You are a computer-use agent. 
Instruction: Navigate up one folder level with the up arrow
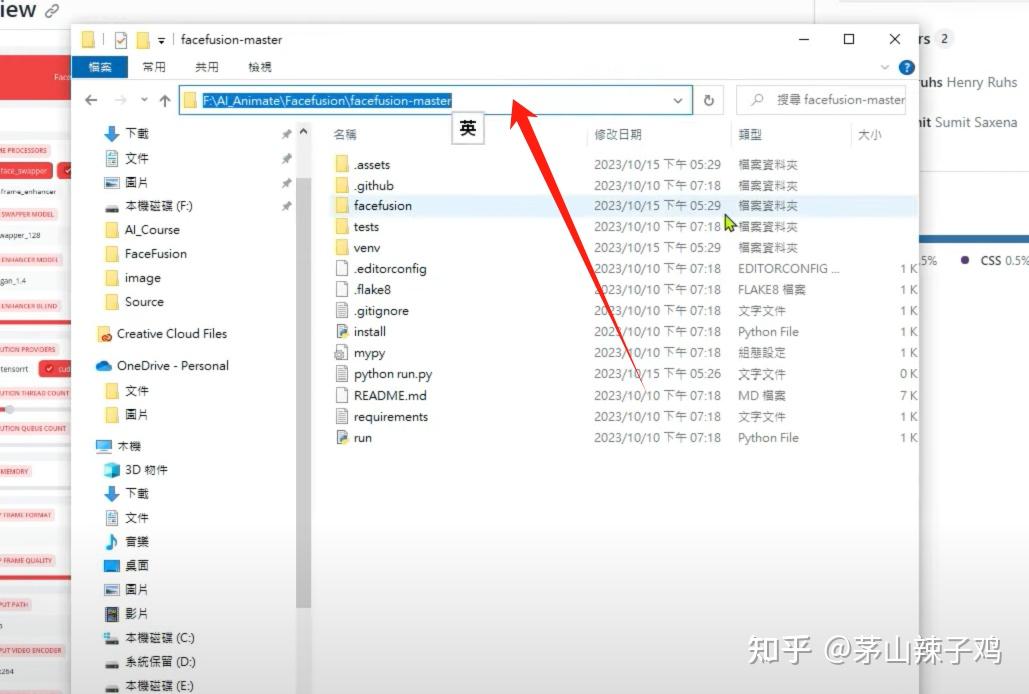(164, 99)
